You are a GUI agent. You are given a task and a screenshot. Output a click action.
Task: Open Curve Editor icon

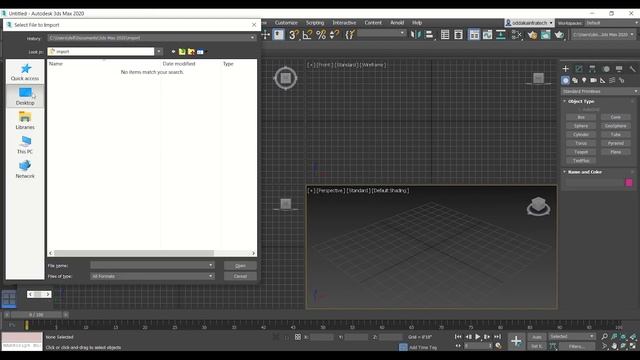487,35
